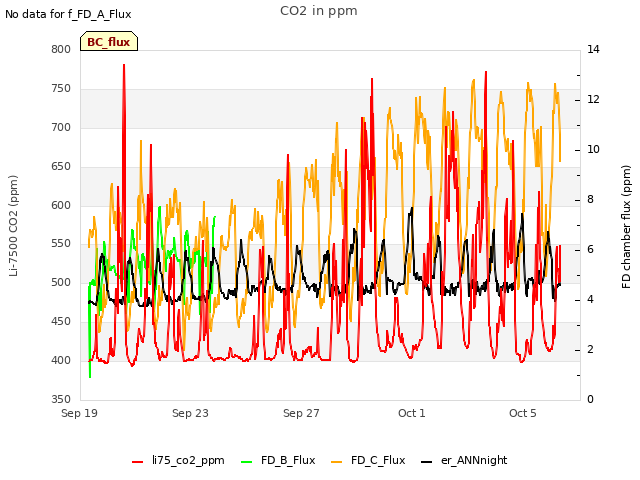Click the 'Oct 1' x-axis label
This screenshot has width=640, height=480.
point(412,413)
